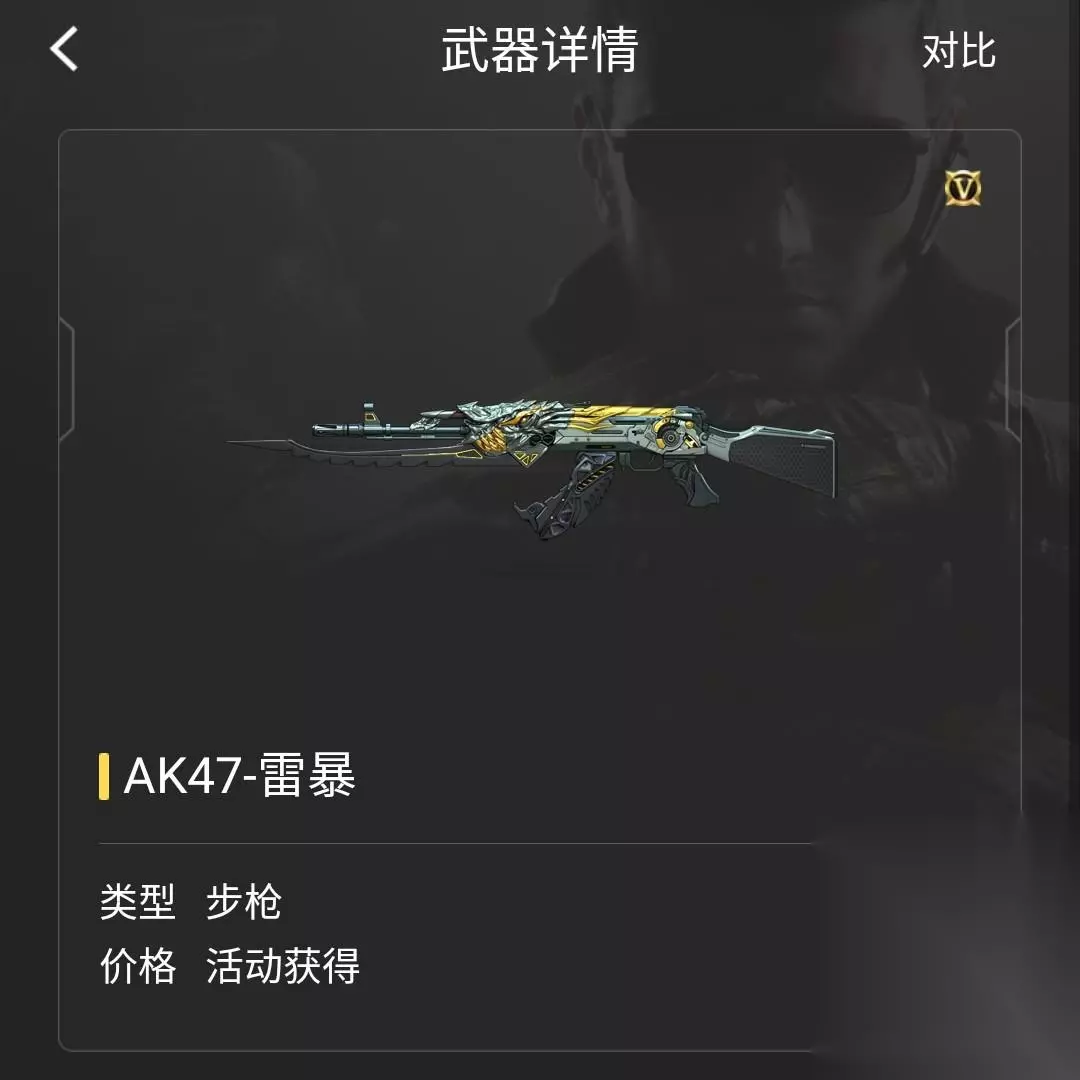This screenshot has height=1080, width=1080.
Task: Select the AK47-雷暴 weapon name
Action: tap(239, 776)
